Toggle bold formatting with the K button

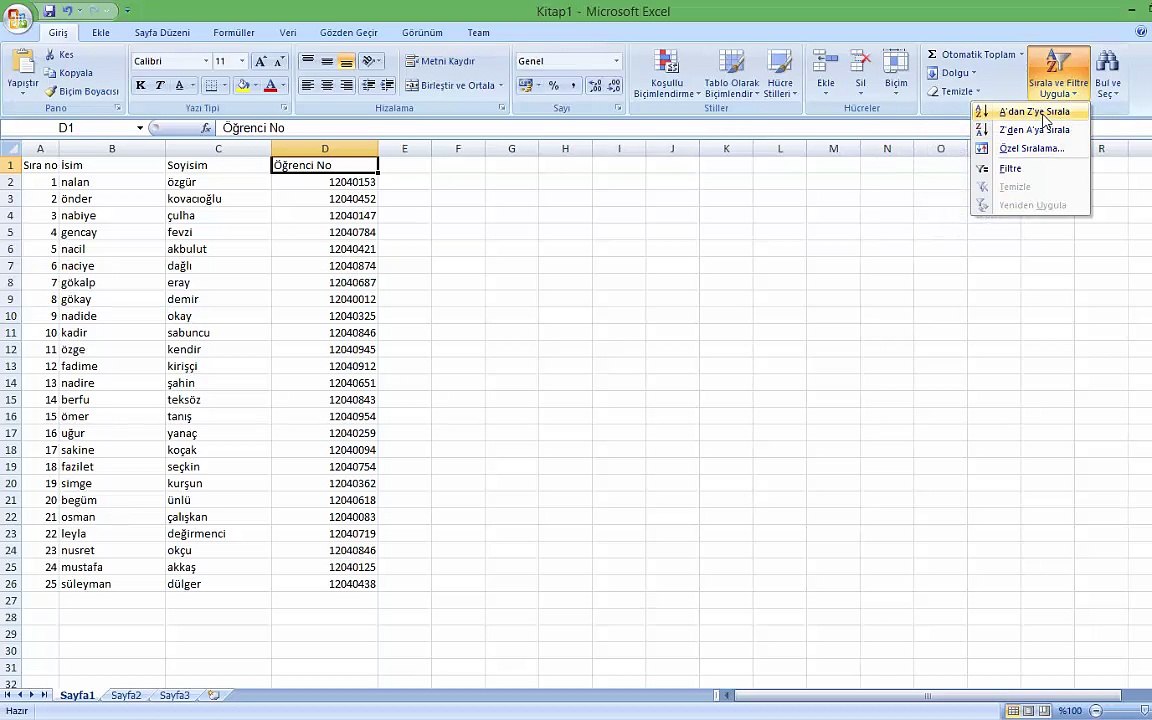tap(140, 85)
